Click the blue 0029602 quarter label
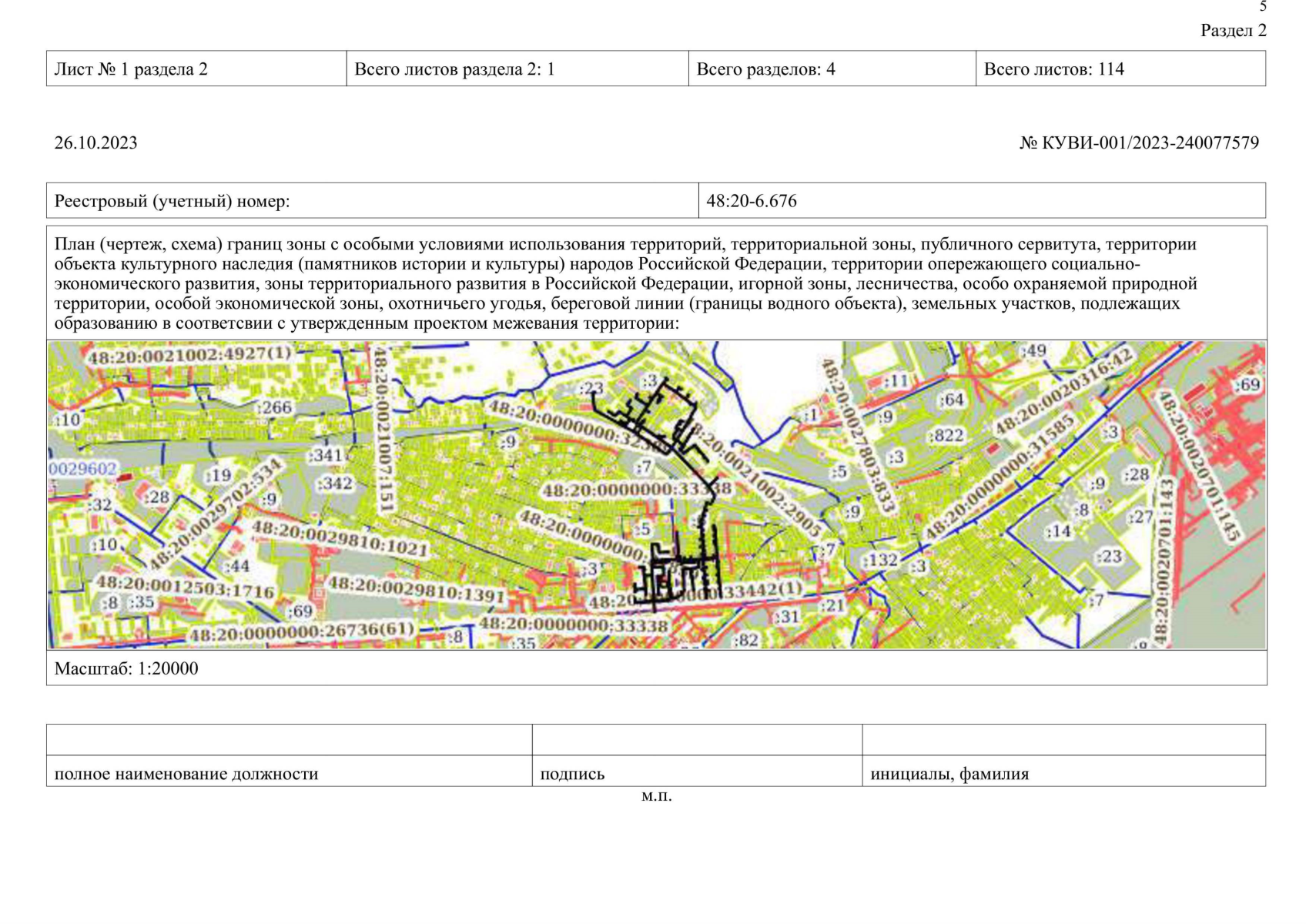This screenshot has height=924, width=1306. click(x=82, y=469)
